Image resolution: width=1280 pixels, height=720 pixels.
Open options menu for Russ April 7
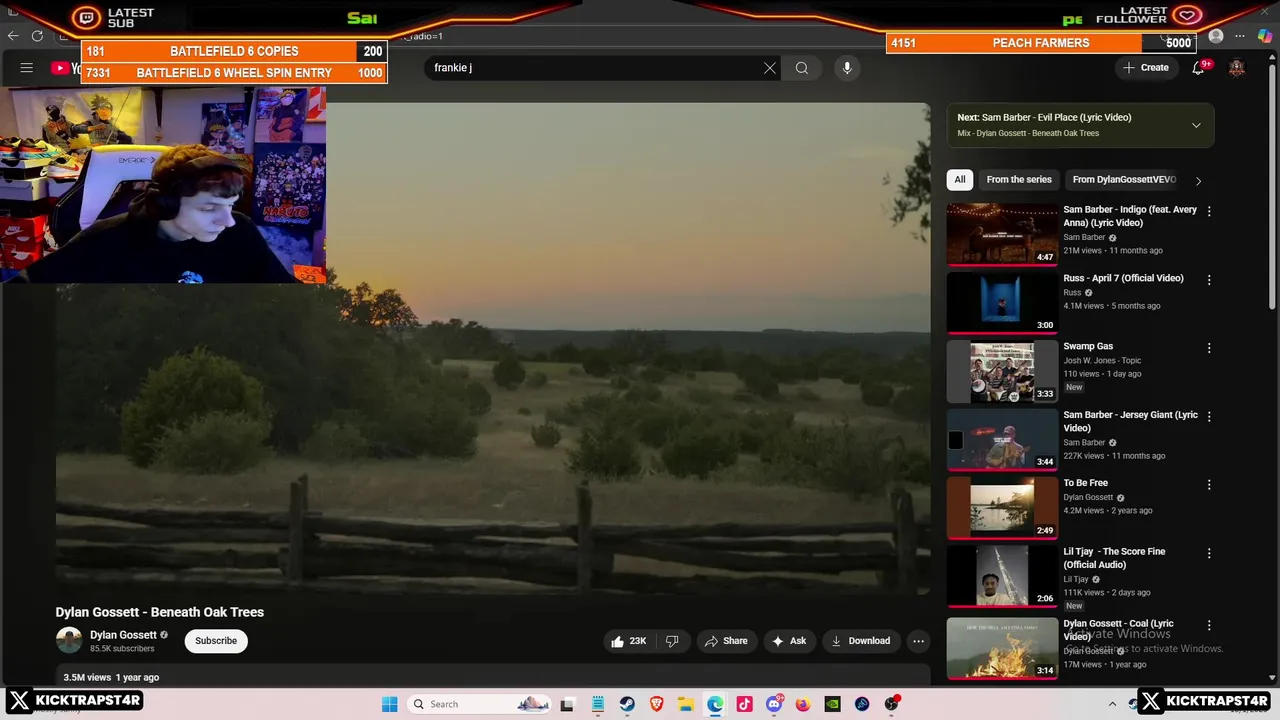point(1209,280)
